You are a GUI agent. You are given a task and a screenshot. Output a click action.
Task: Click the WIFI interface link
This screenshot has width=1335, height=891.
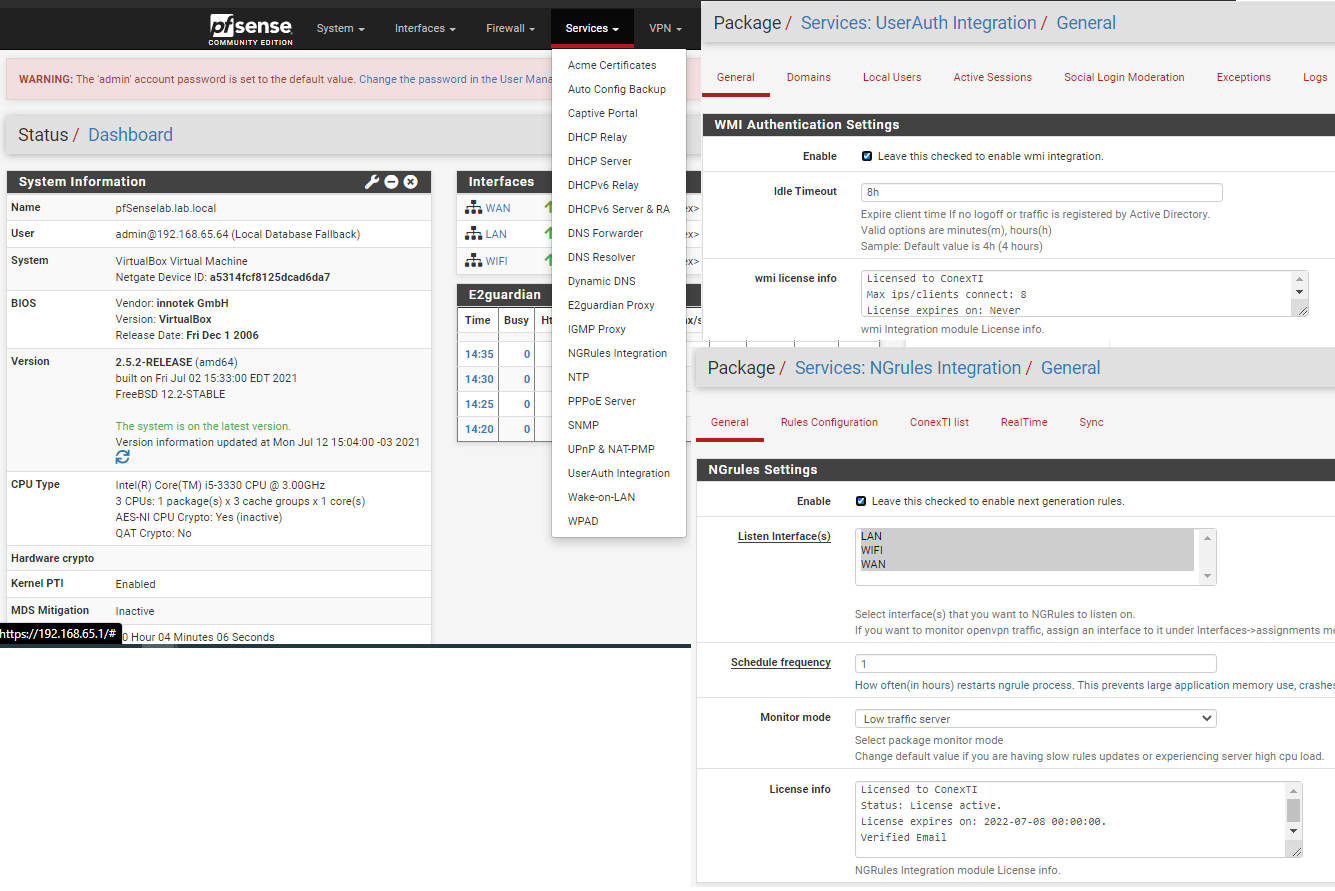pyautogui.click(x=496, y=261)
